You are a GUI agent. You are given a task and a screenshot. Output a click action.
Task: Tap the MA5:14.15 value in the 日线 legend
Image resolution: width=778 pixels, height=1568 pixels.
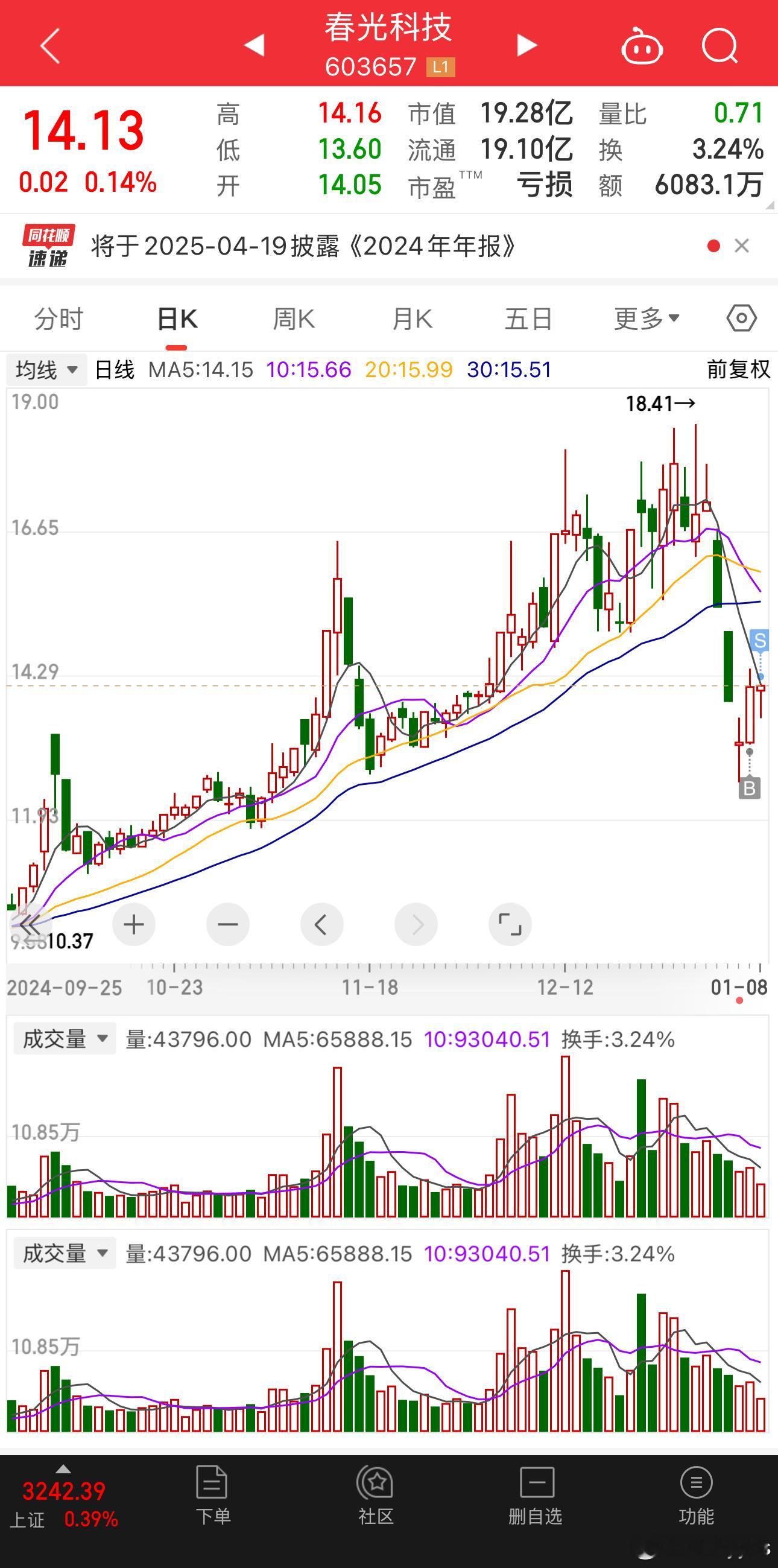[x=201, y=369]
